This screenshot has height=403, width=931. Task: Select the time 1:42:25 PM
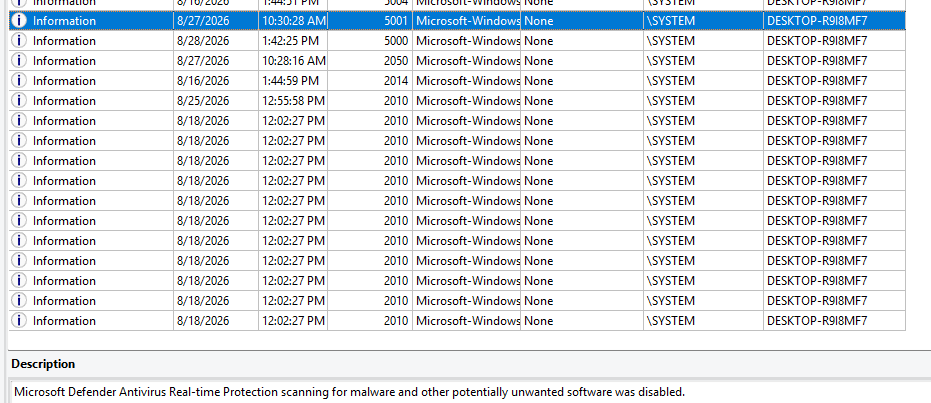coord(290,41)
